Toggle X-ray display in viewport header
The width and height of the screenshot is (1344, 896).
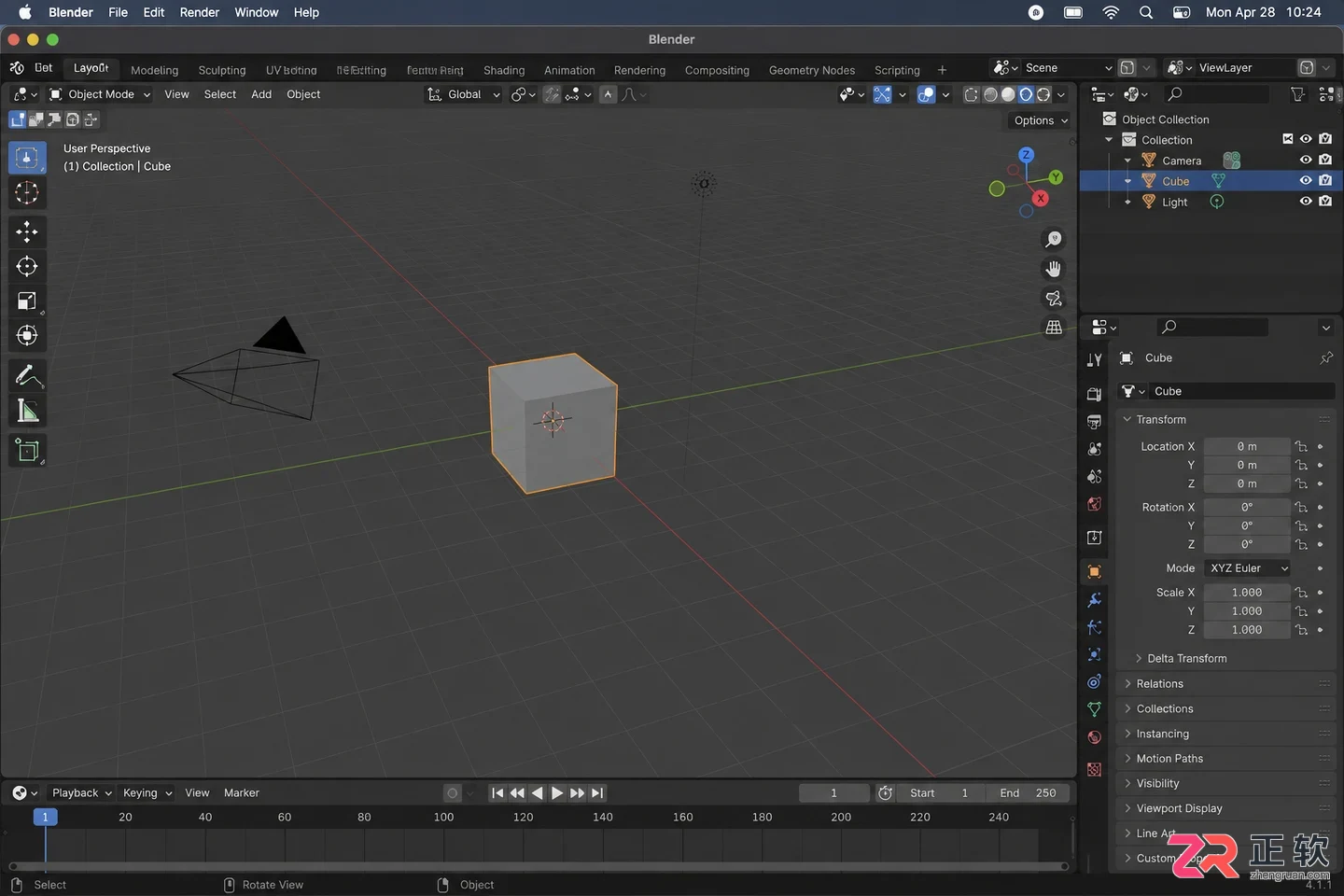(972, 94)
